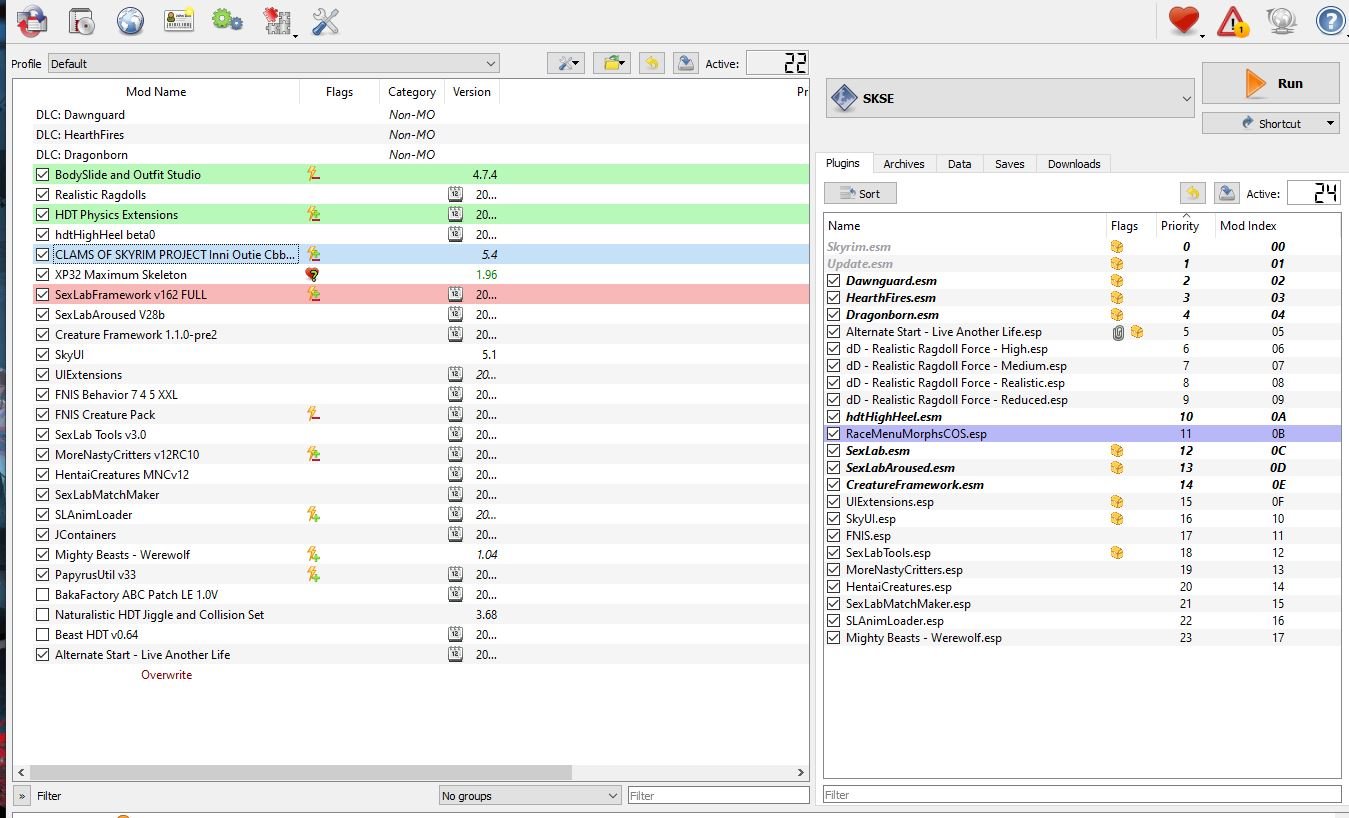Enable BakaFactory ABC Patch LE 1.0V
1349x818 pixels.
pyautogui.click(x=42, y=594)
